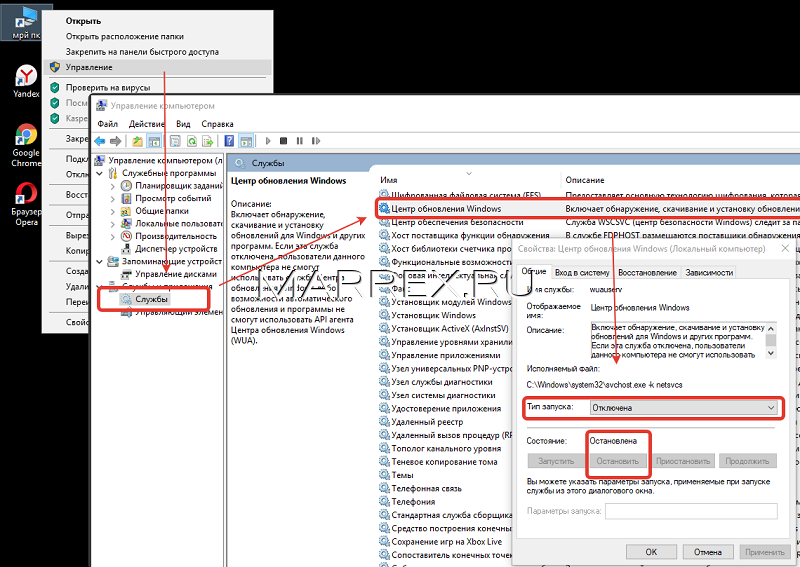Click the Stop Service square icon
The width and height of the screenshot is (800, 567).
click(x=284, y=141)
